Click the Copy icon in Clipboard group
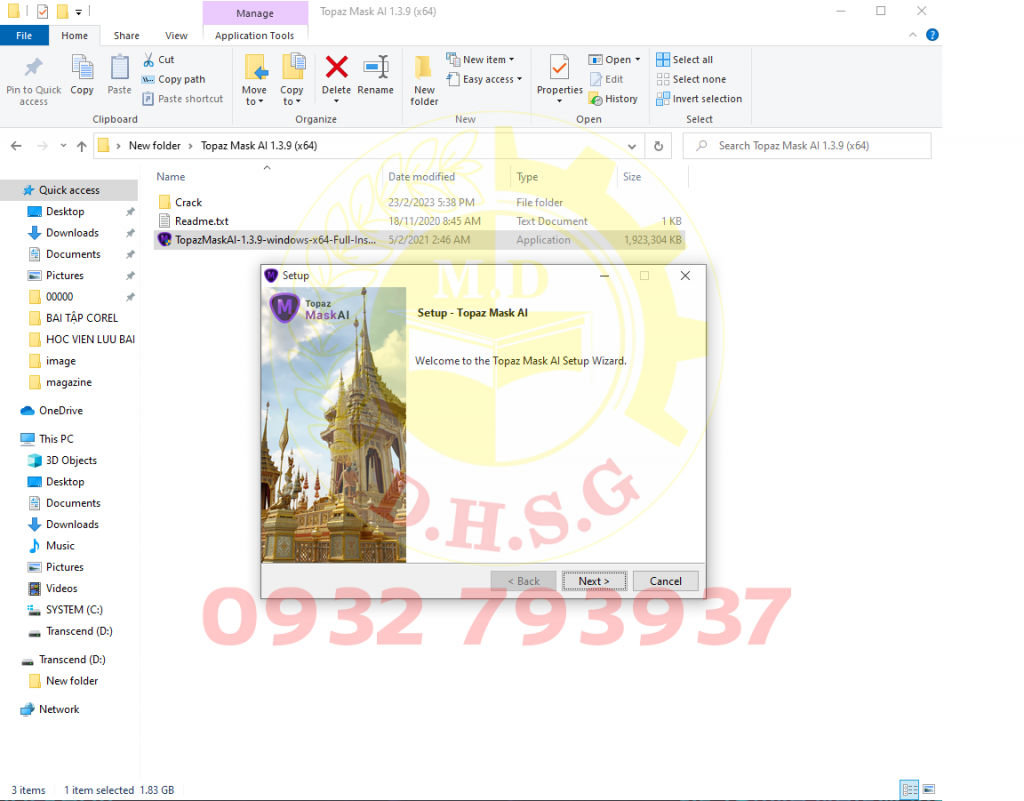This screenshot has width=1024, height=801. [x=82, y=67]
